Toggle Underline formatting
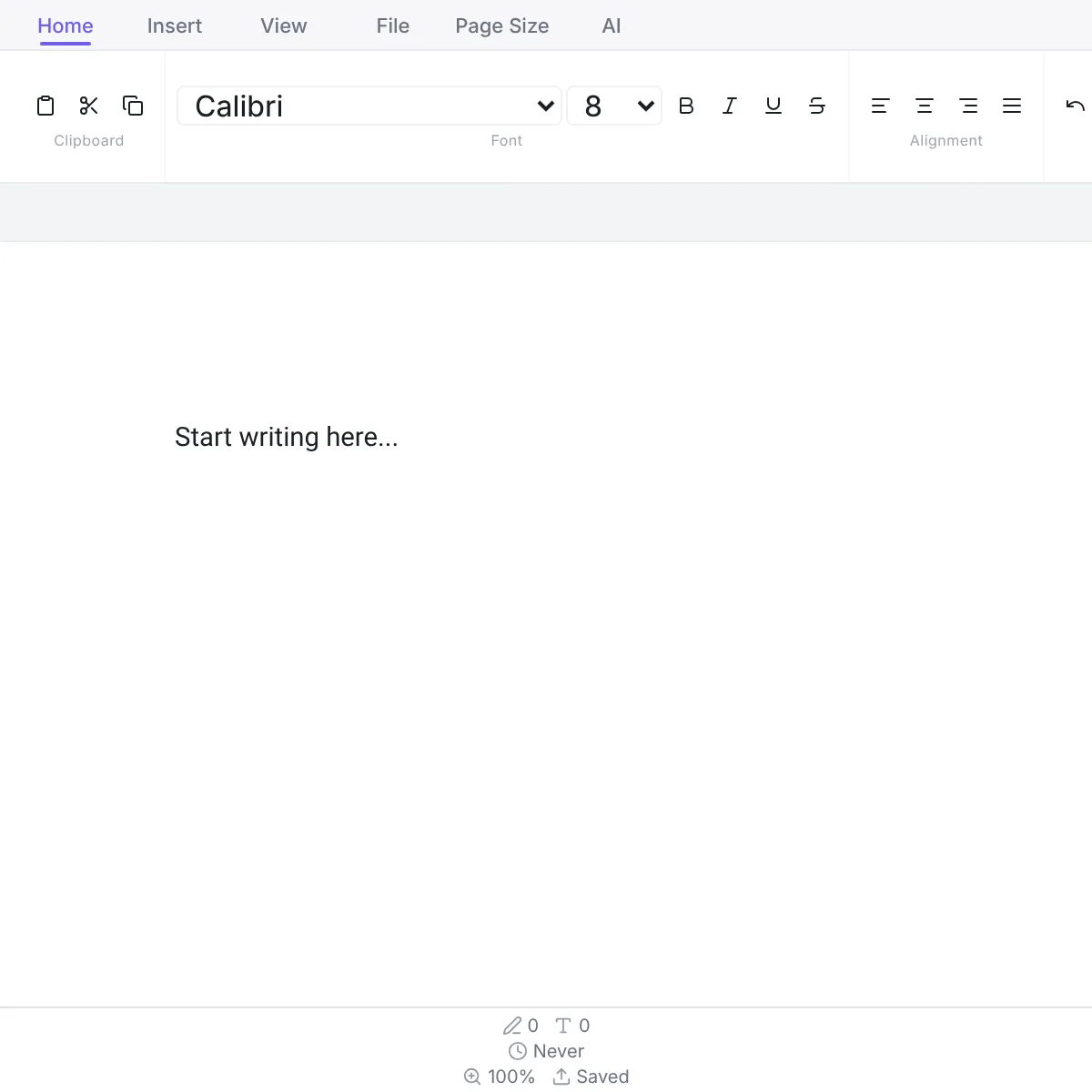This screenshot has width=1092, height=1092. (x=773, y=106)
